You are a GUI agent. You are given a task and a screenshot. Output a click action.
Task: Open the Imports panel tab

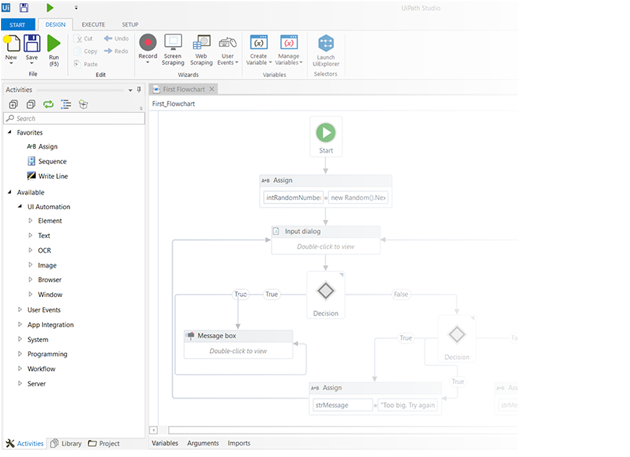pyautogui.click(x=239, y=443)
